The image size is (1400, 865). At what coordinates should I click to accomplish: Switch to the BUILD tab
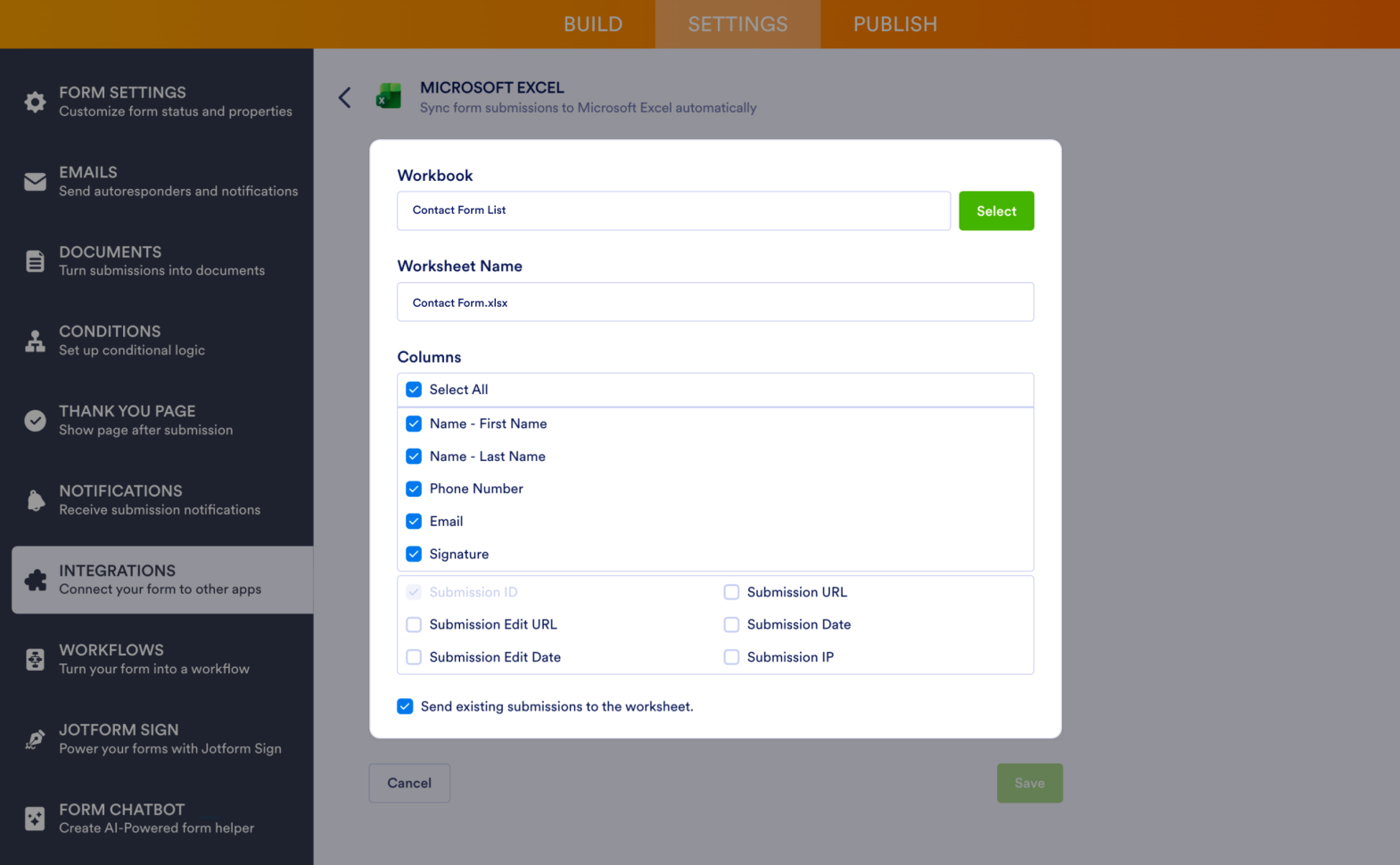(593, 24)
